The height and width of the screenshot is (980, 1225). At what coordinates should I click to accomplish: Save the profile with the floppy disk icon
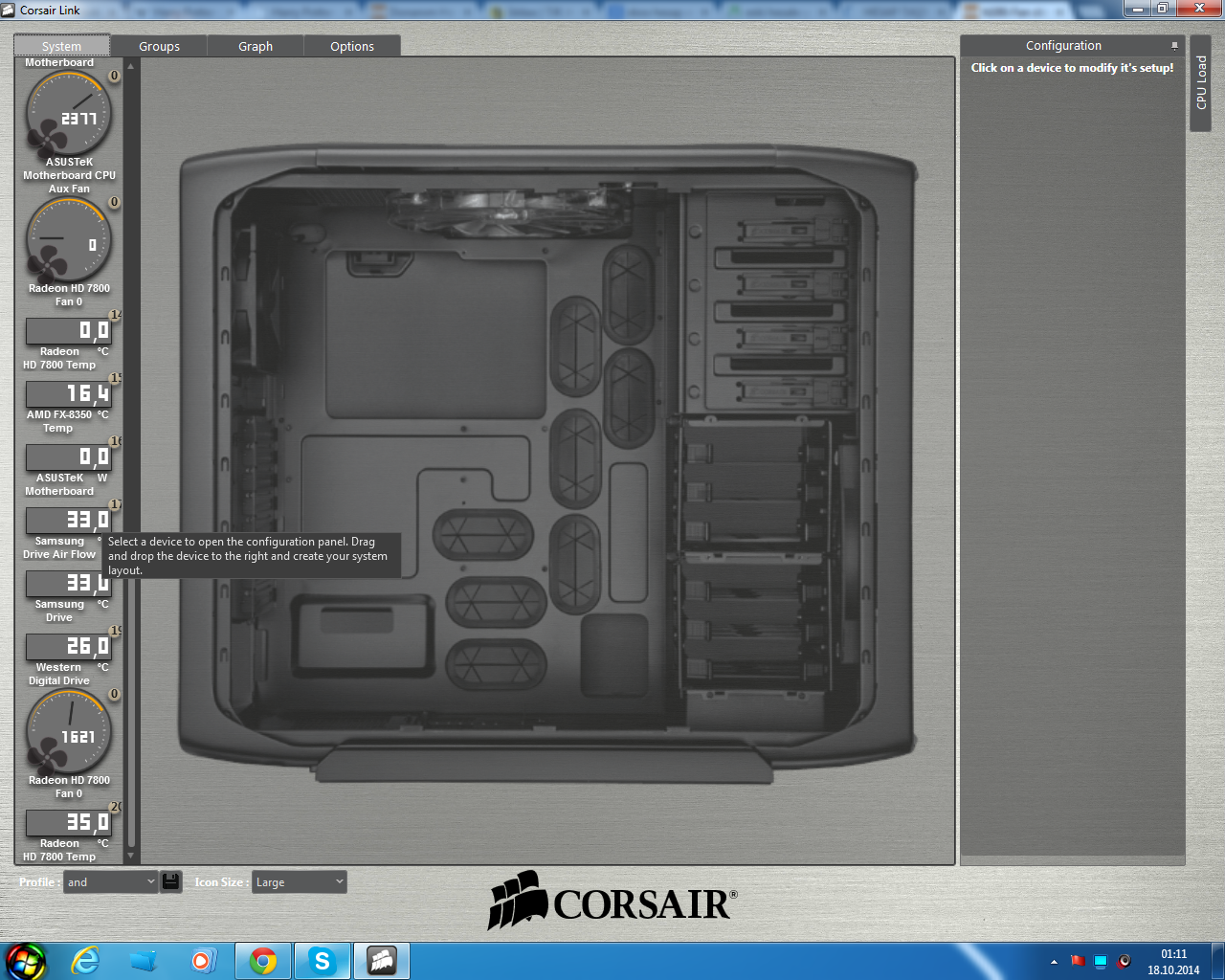pos(171,881)
